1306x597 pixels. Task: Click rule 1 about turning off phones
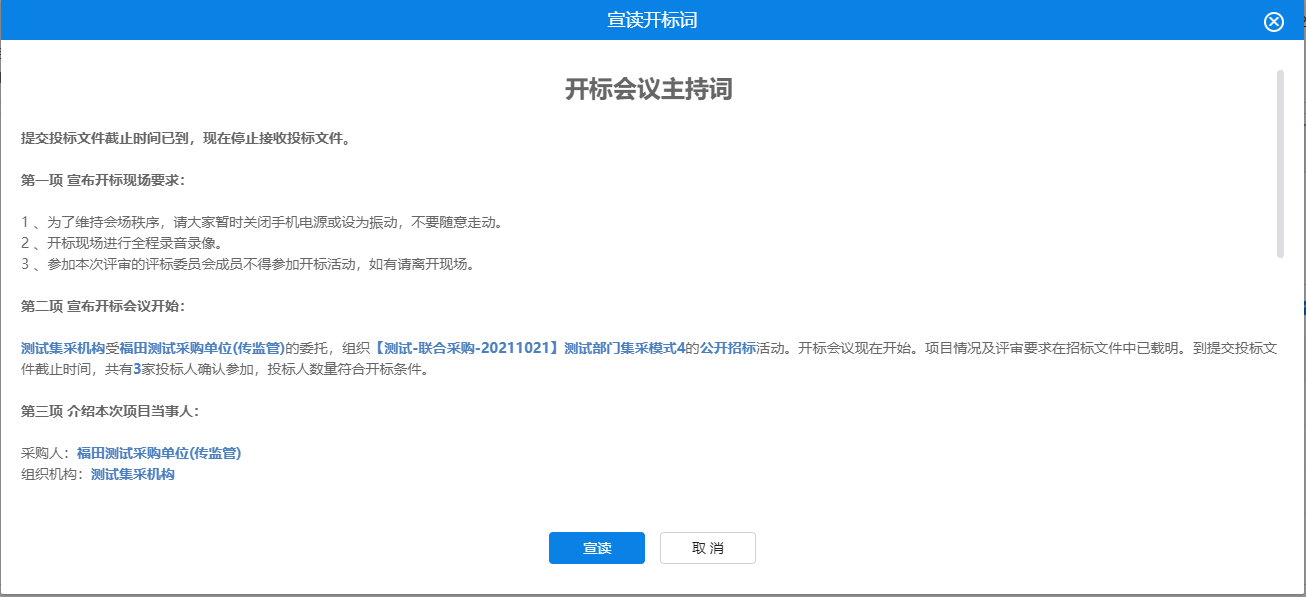(x=261, y=222)
